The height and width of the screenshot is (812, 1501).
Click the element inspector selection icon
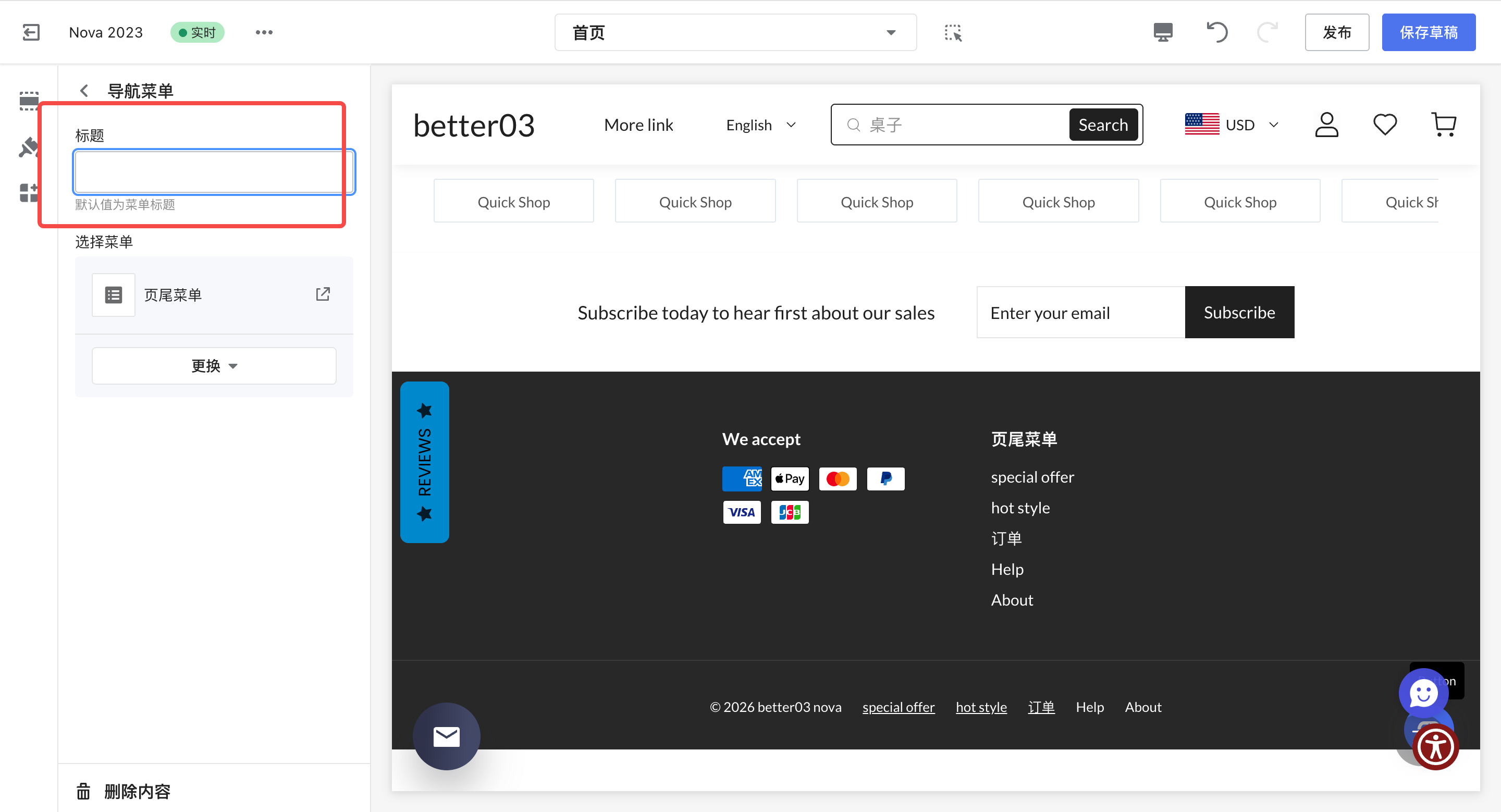coord(953,33)
